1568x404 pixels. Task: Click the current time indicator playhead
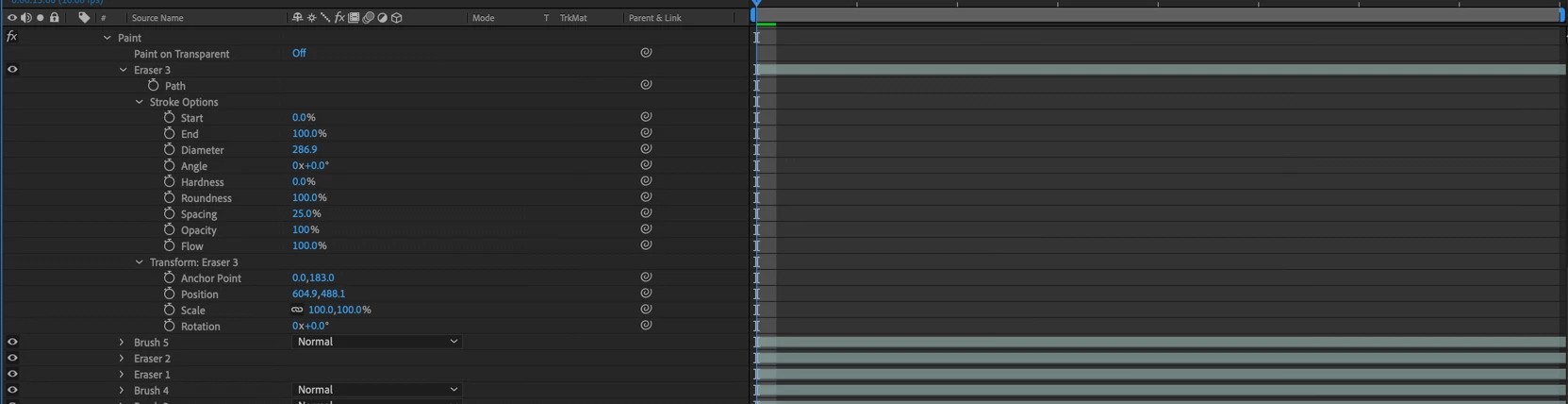[x=756, y=5]
